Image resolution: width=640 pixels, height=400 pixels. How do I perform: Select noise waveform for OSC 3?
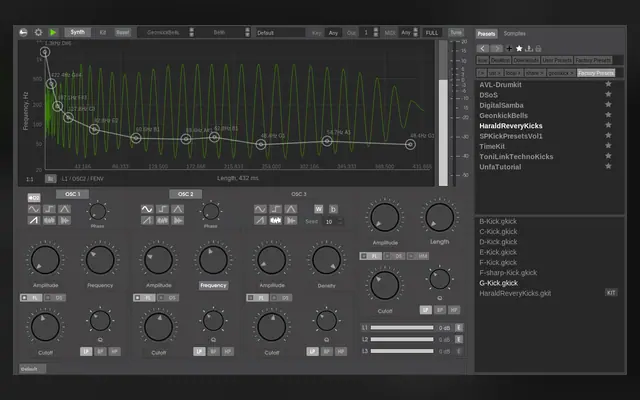[276, 221]
